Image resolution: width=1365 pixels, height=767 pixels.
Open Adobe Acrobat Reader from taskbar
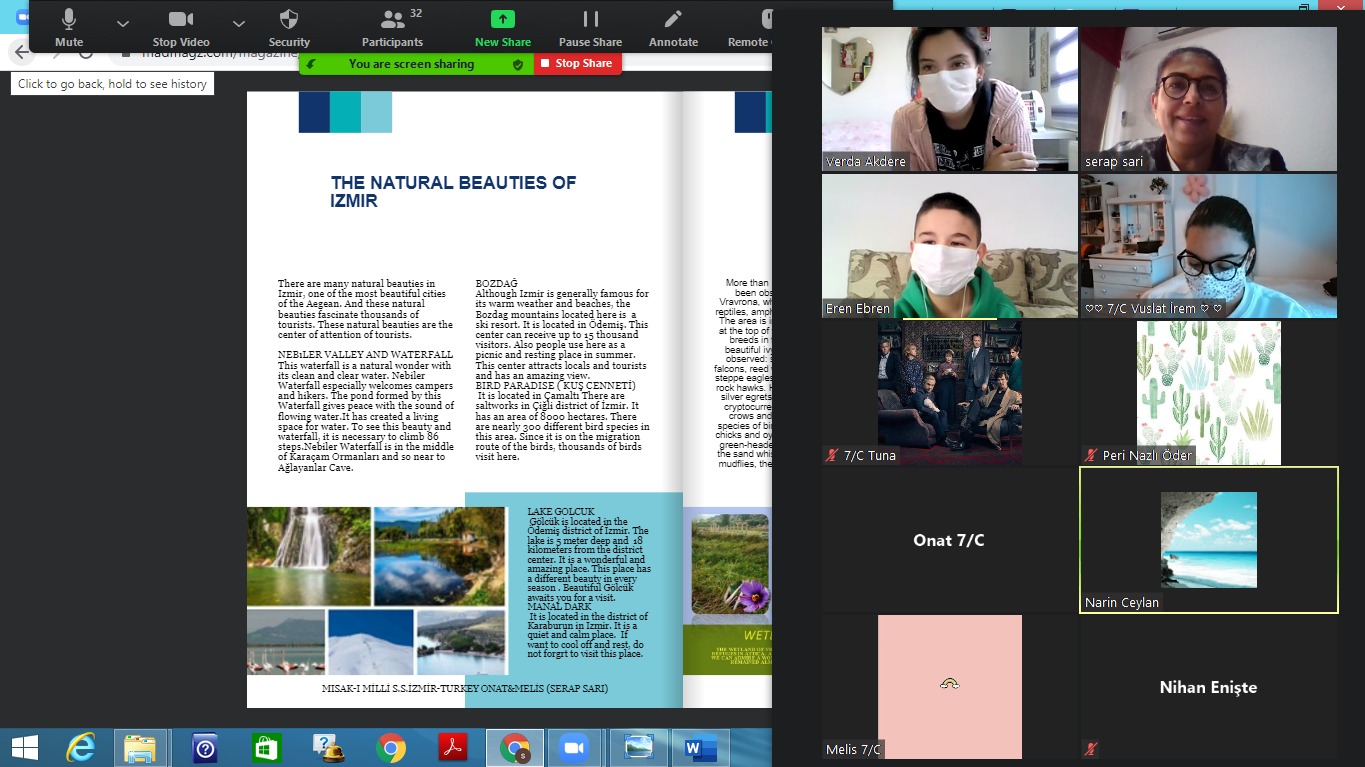(x=453, y=747)
